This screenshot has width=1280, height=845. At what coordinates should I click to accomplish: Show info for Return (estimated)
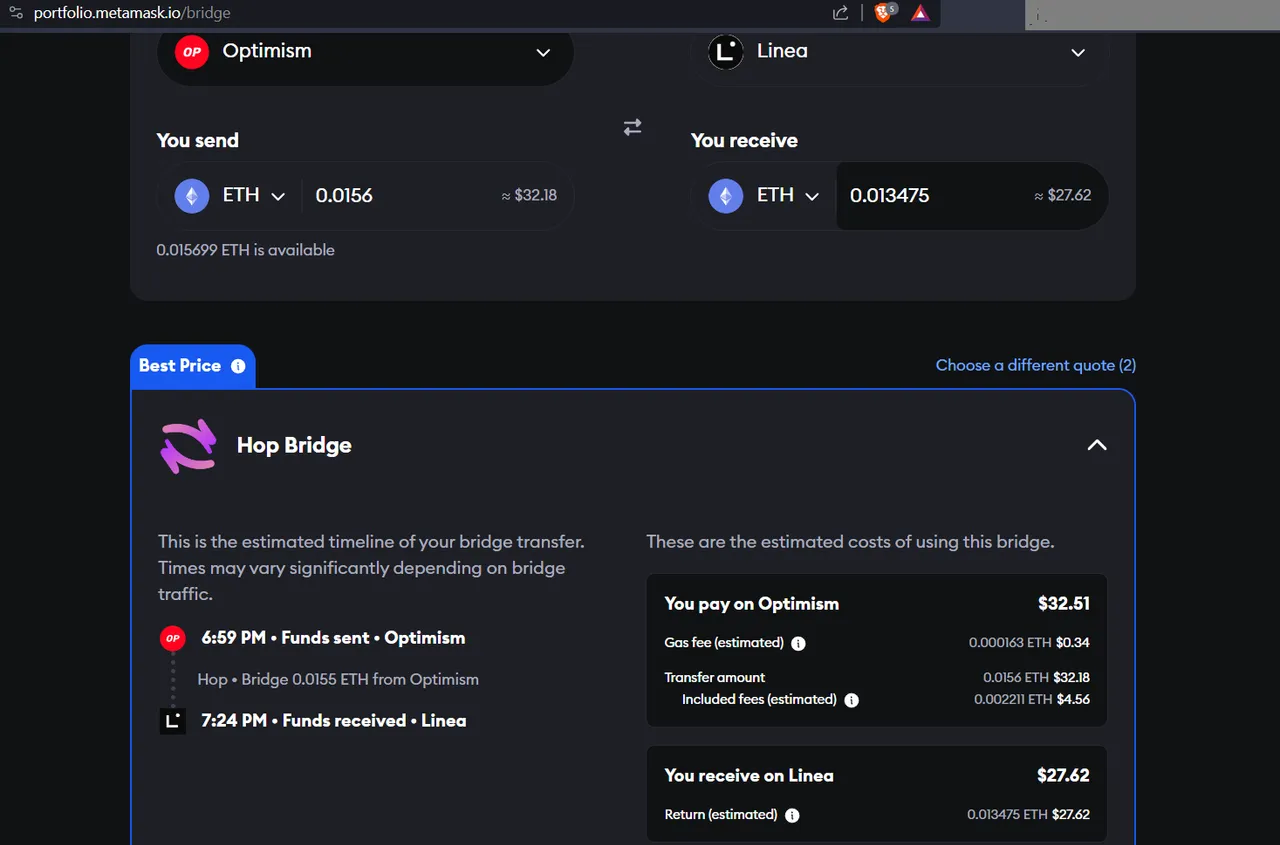792,815
